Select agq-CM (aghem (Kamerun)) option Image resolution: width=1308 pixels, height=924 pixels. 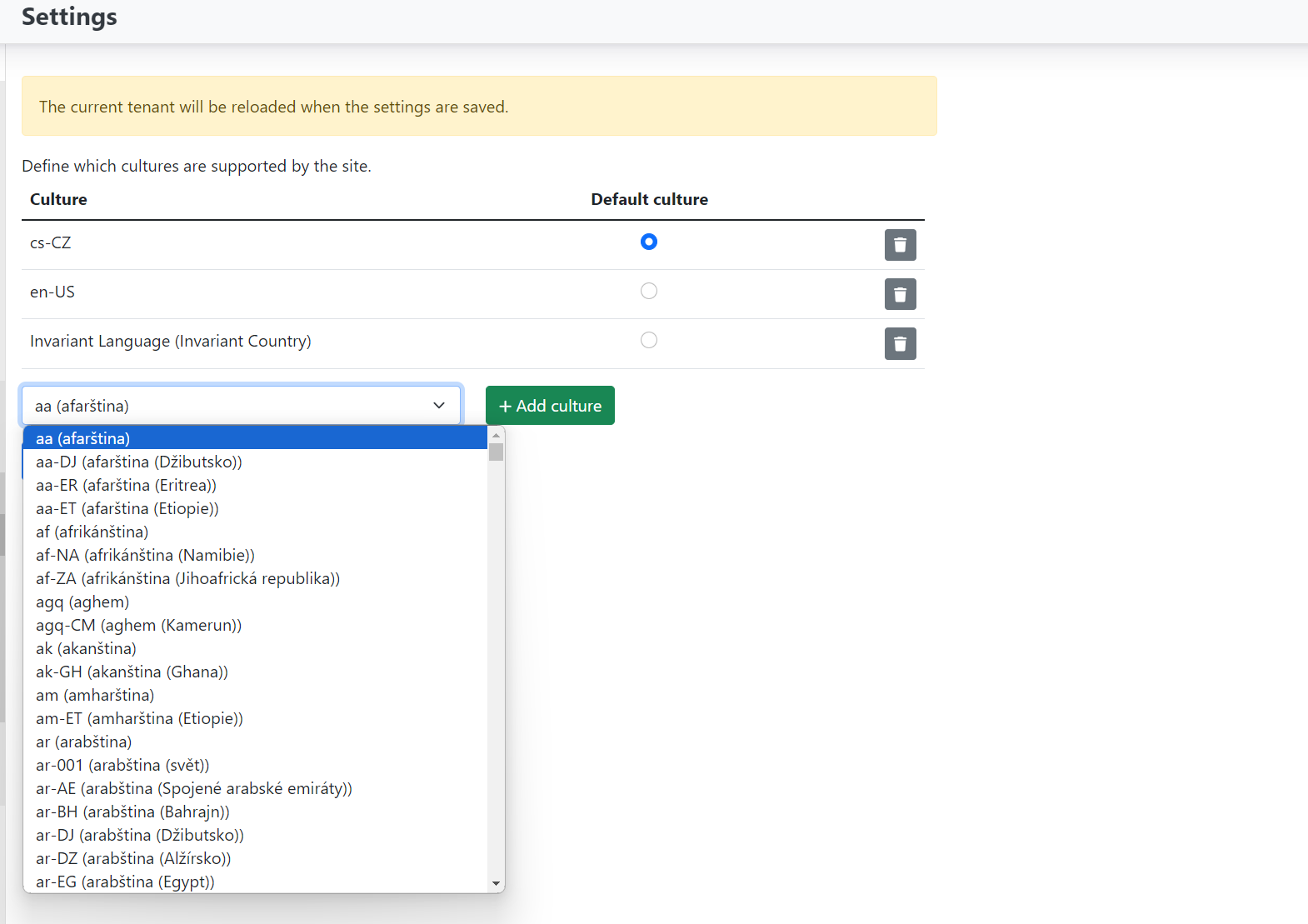(x=138, y=625)
